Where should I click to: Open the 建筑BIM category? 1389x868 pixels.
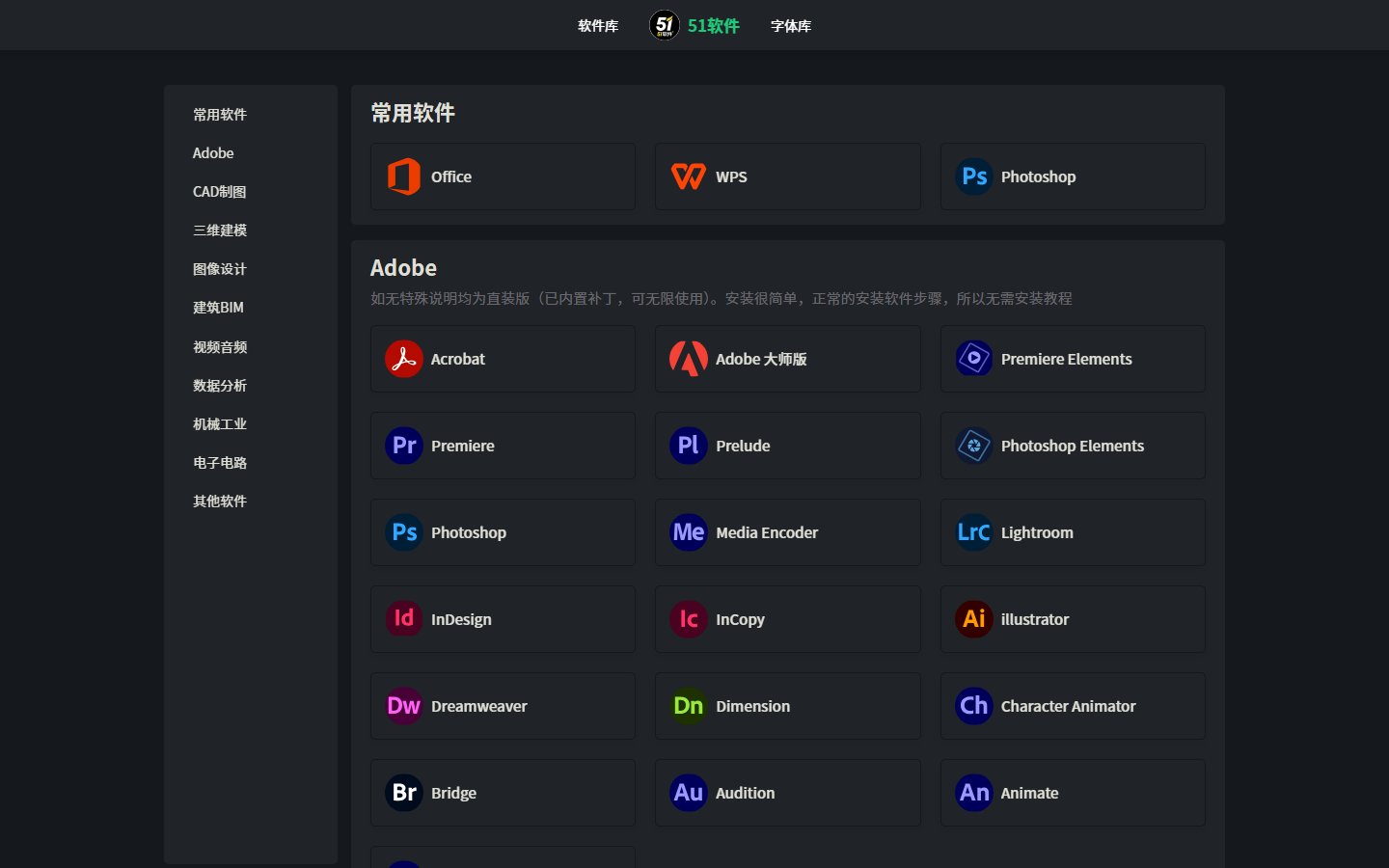(x=218, y=308)
